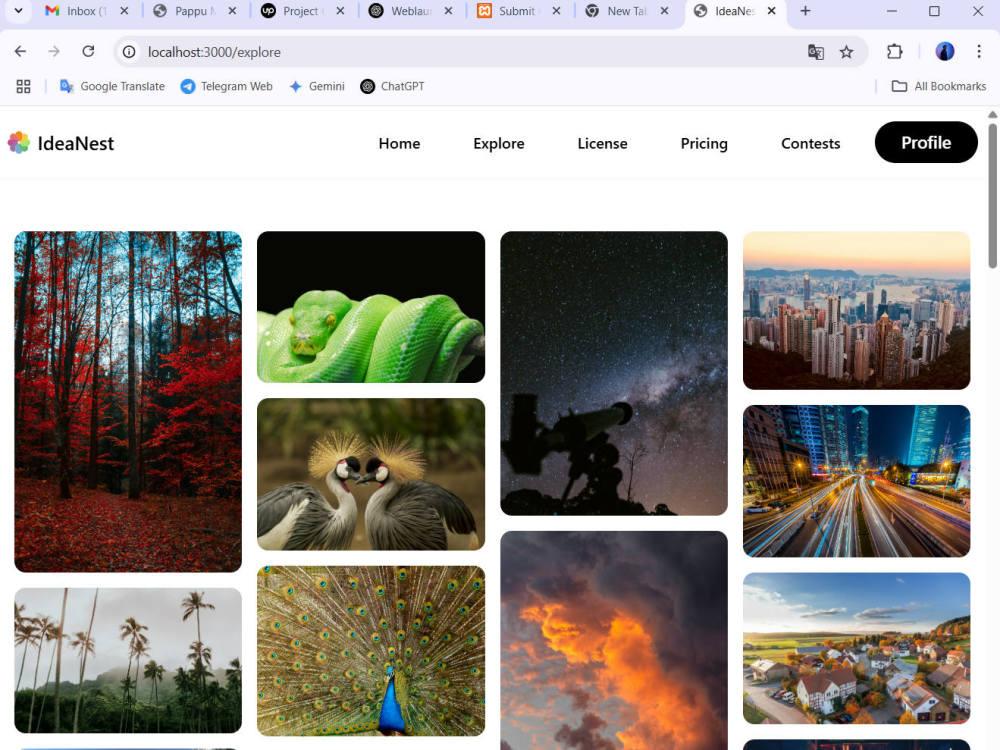Open the aerial village image
This screenshot has height=750, width=1000.
click(x=857, y=648)
